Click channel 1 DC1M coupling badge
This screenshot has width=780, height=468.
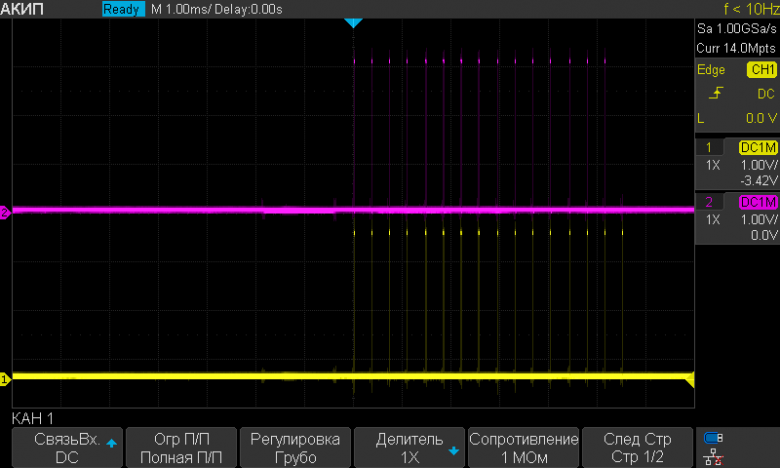tap(758, 147)
